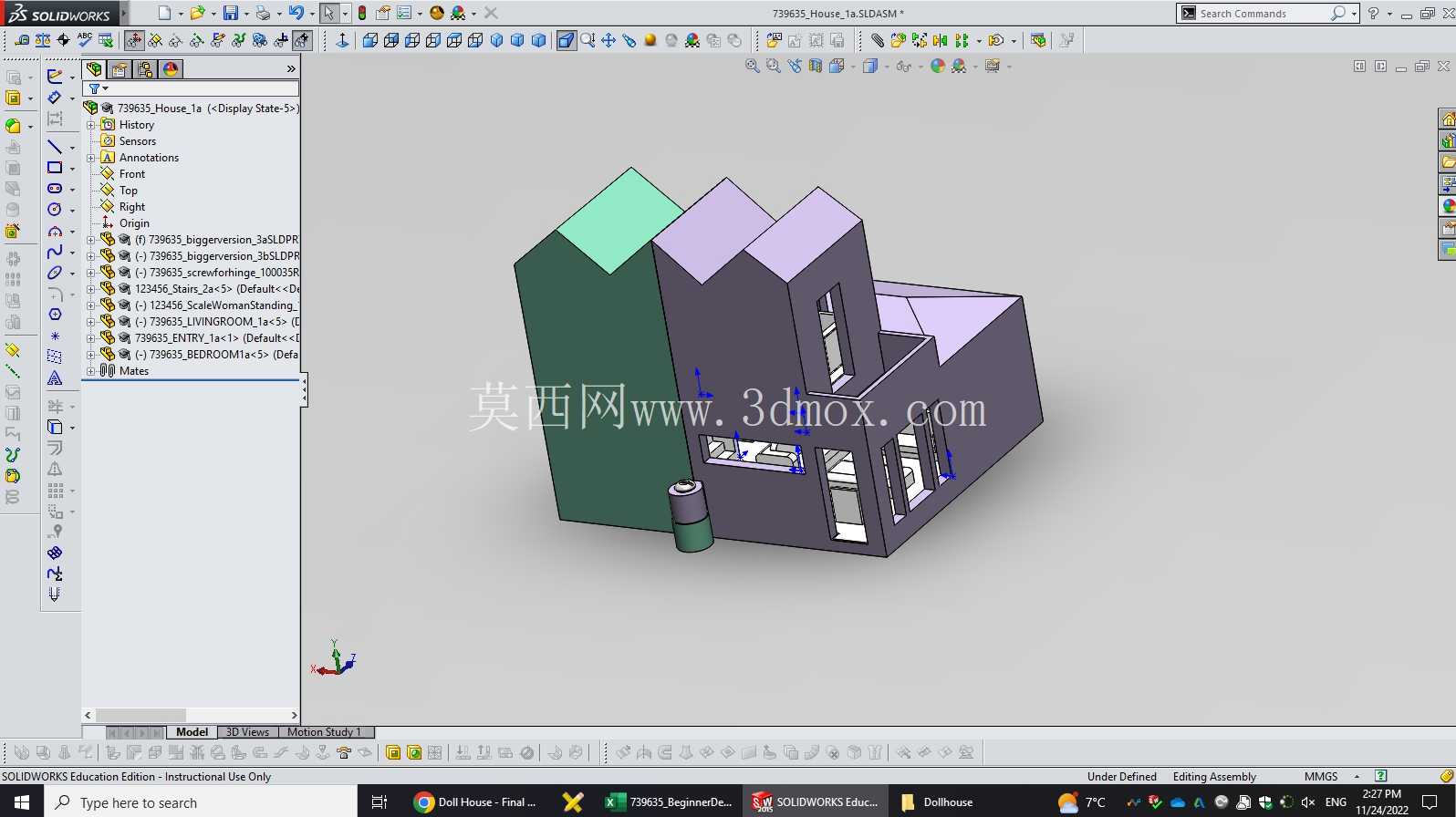Click the Smart Dimension icon in sketch toolbar

(55, 98)
